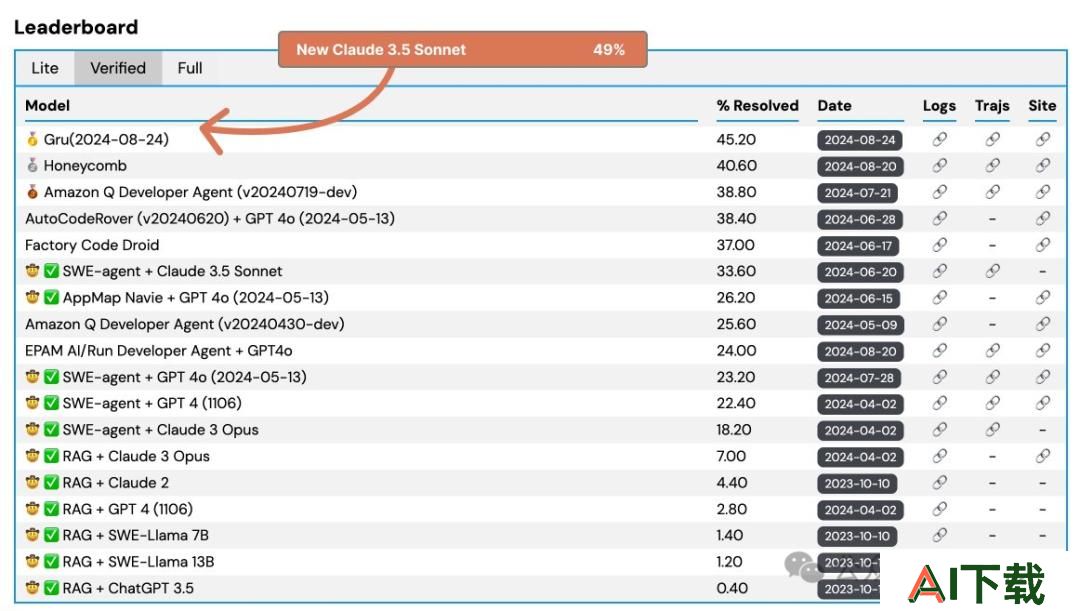Open trajs link for Honeycomb
This screenshot has height=611, width=1080.
(x=992, y=166)
